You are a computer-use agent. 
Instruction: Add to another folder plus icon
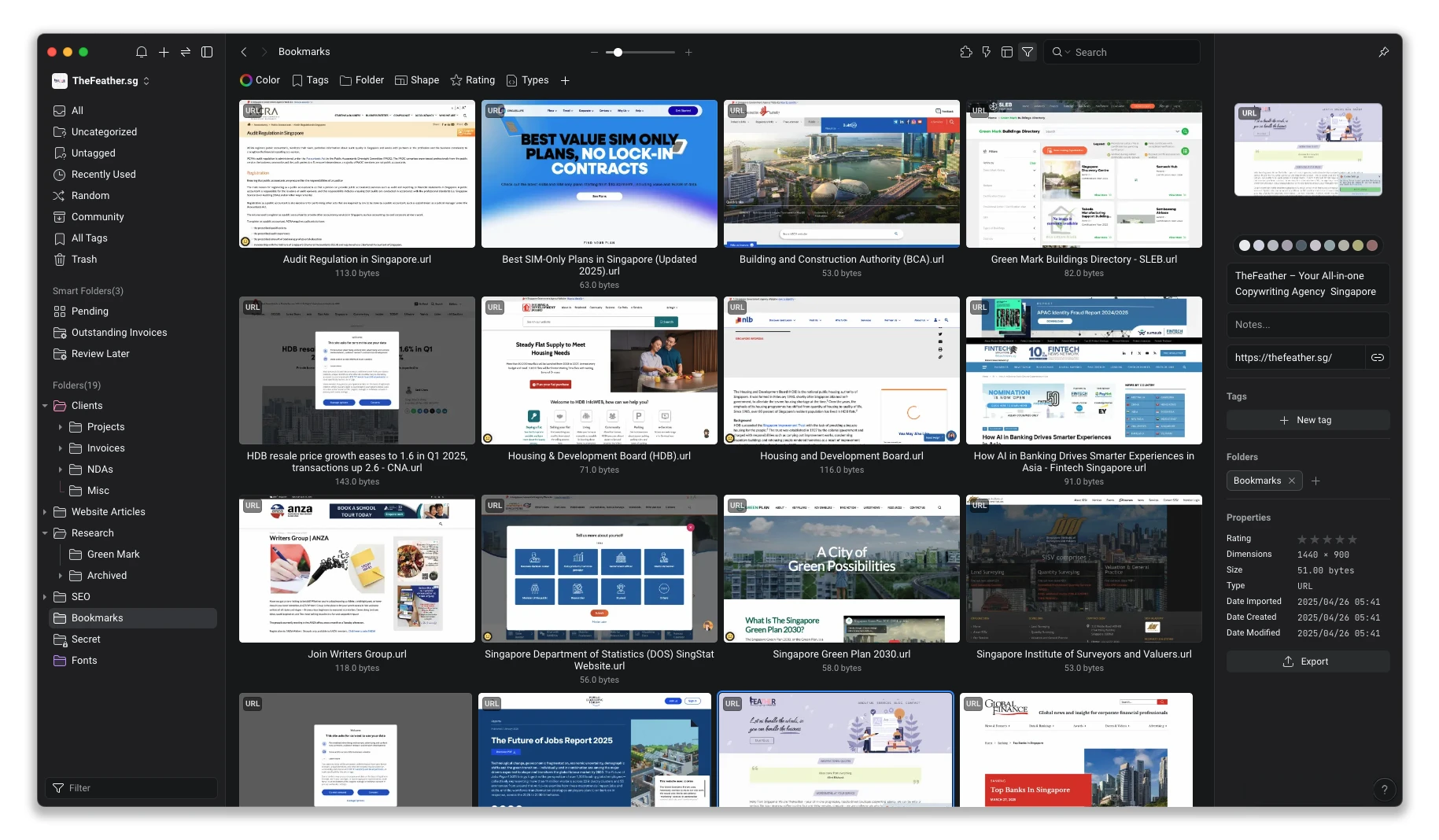coord(1315,481)
